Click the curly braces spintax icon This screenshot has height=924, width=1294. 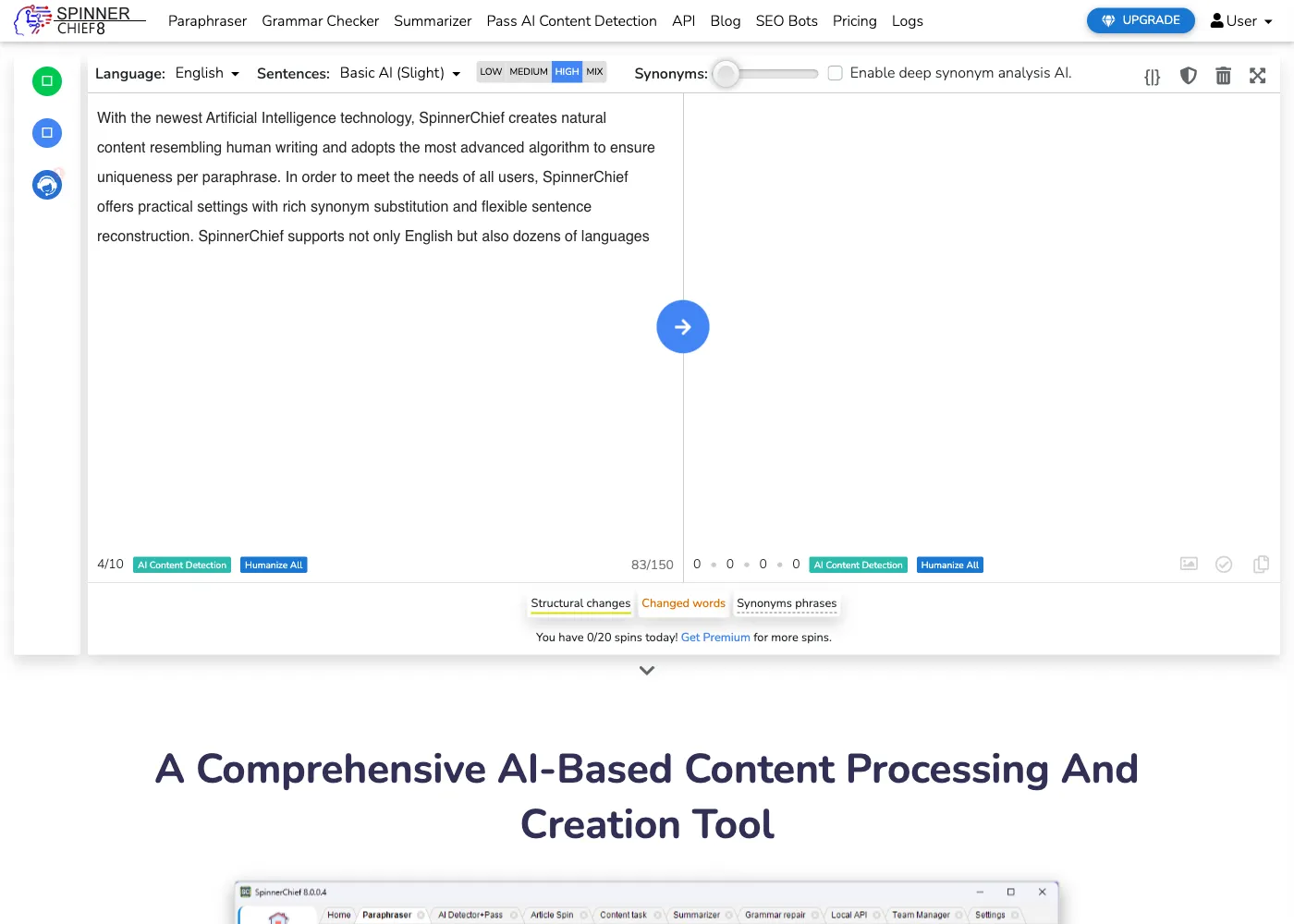click(1152, 77)
